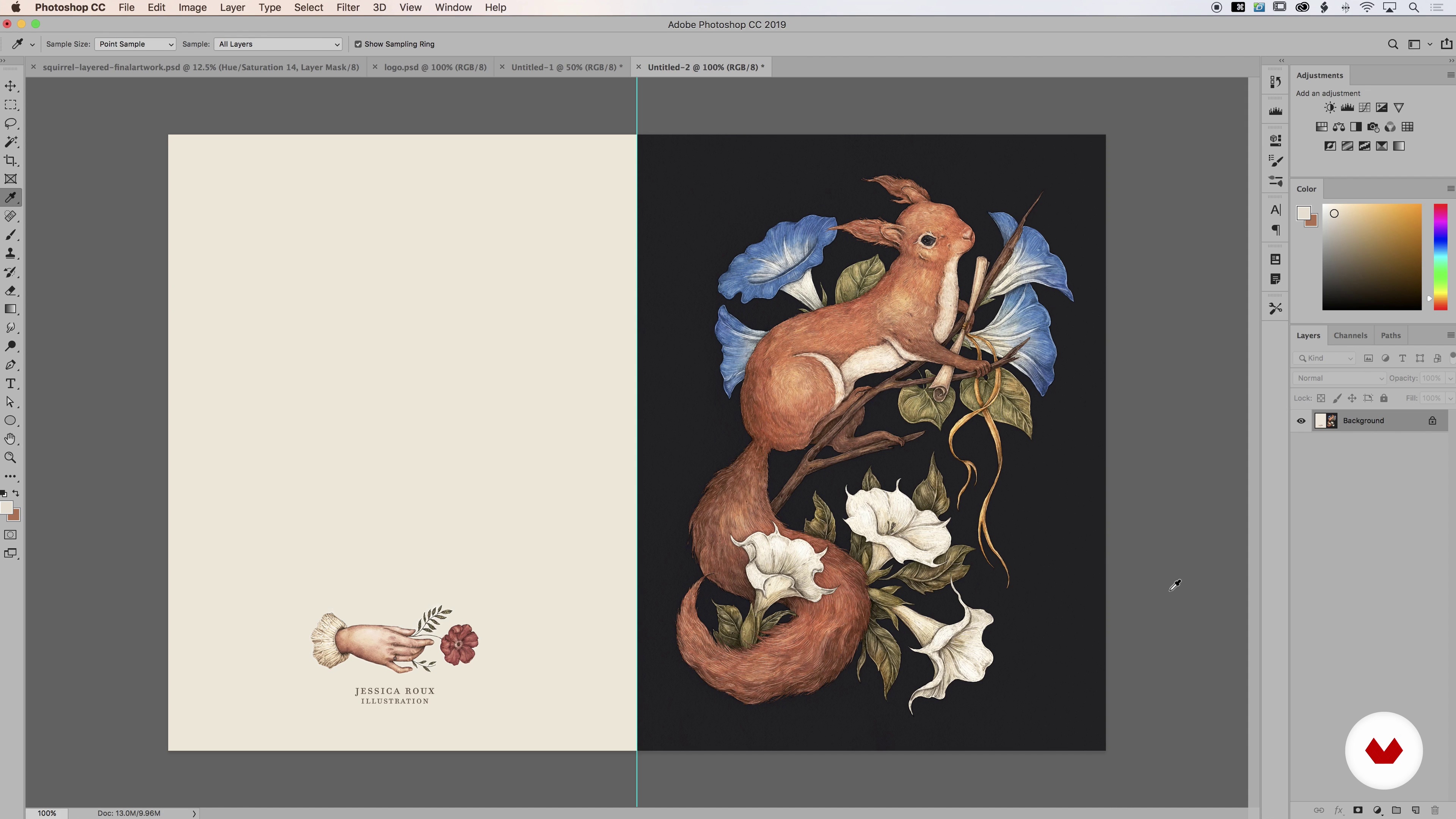Open the Layer menu
The image size is (1456, 819).
(x=232, y=7)
